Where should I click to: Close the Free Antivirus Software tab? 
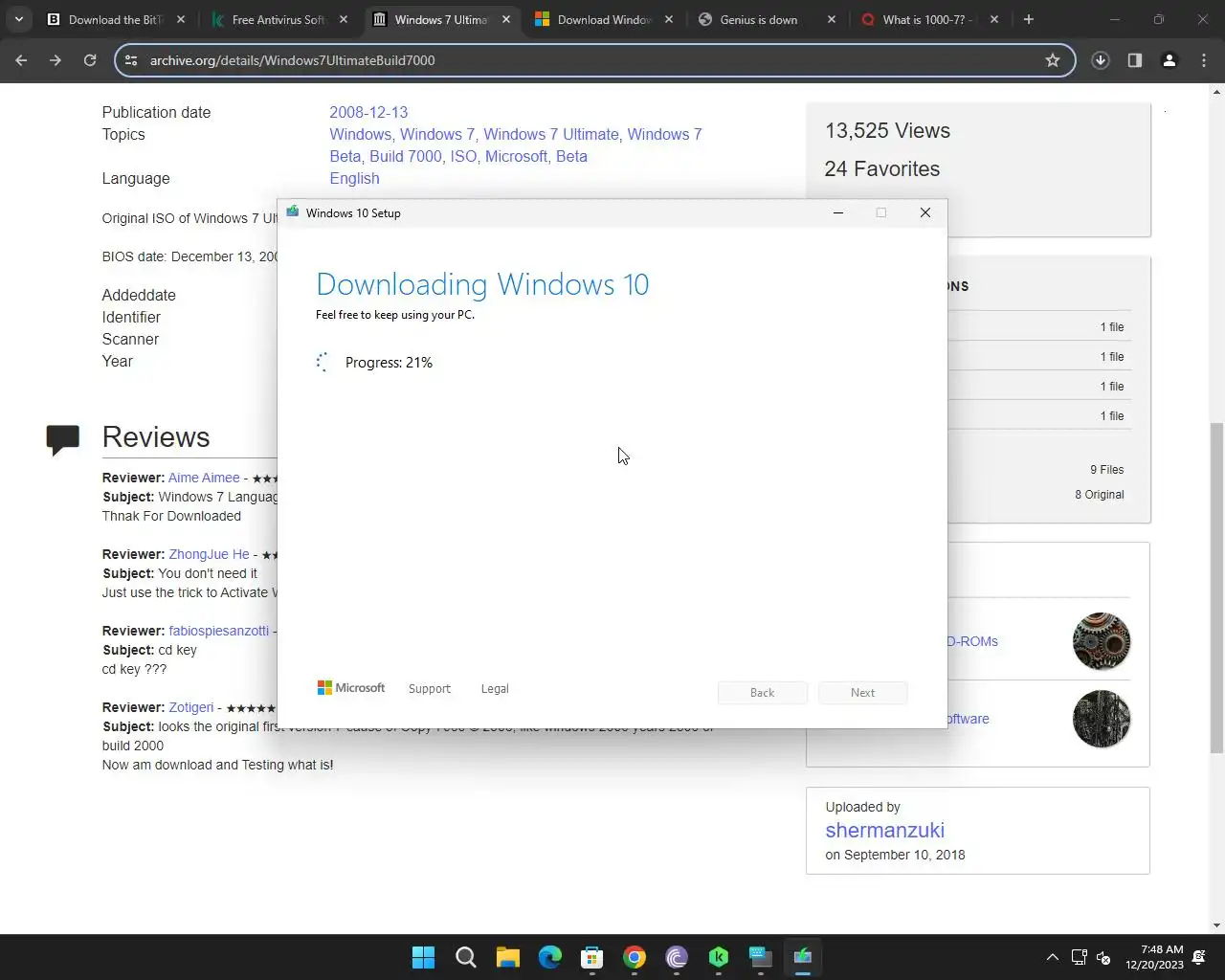coord(344,19)
